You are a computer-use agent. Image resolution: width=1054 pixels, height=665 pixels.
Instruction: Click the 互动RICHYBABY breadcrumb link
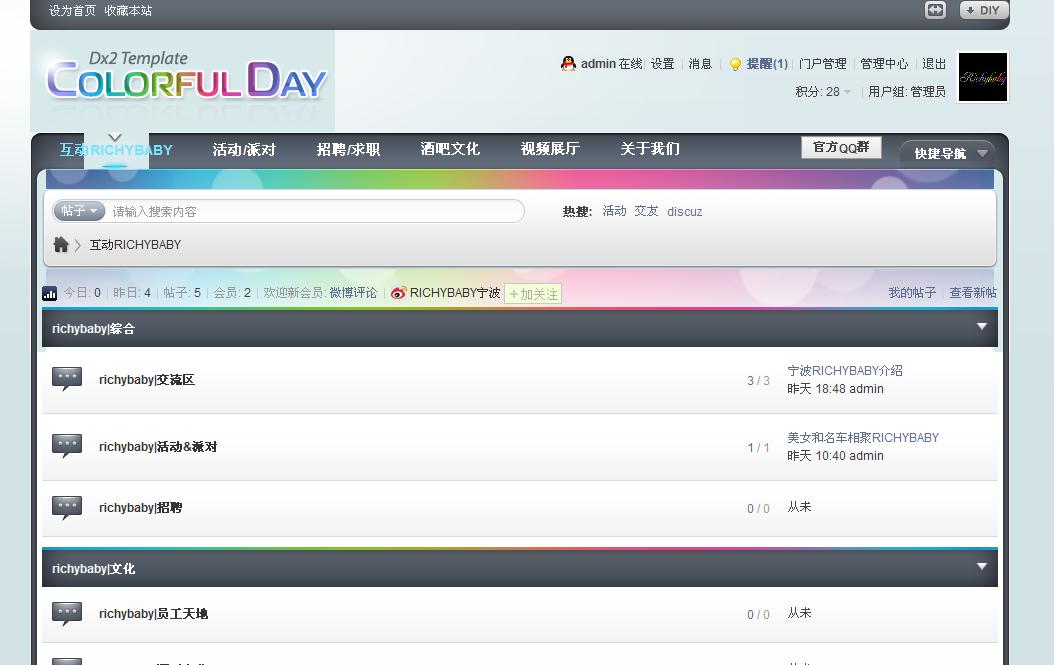point(136,245)
